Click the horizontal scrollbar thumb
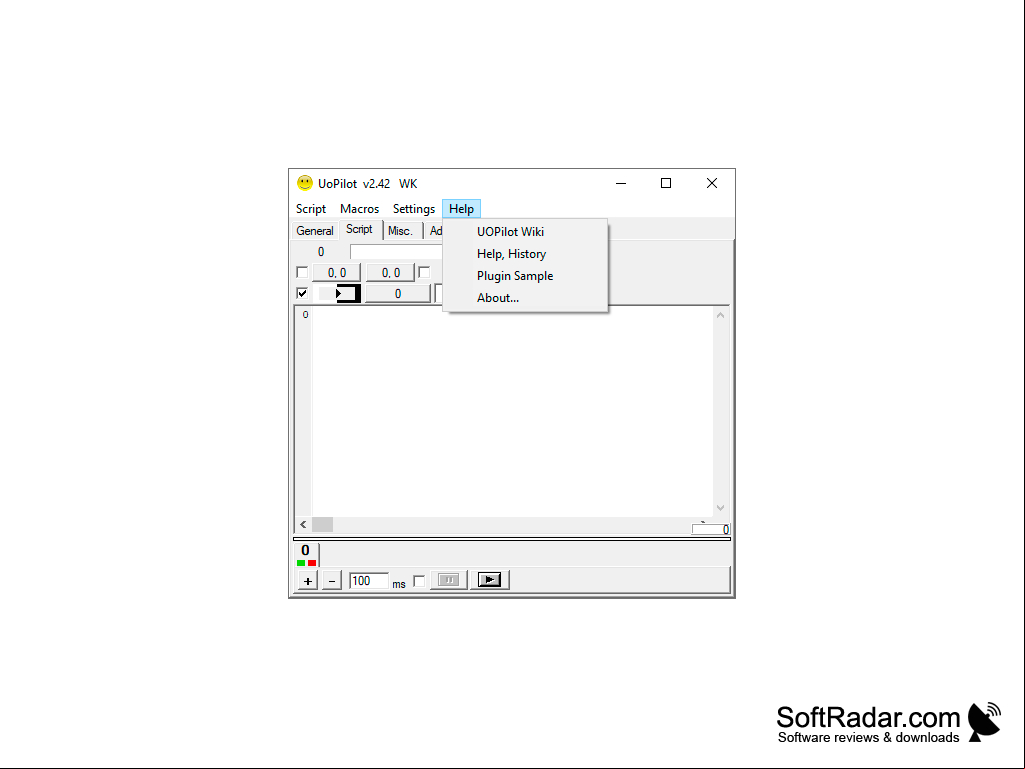 click(x=322, y=524)
